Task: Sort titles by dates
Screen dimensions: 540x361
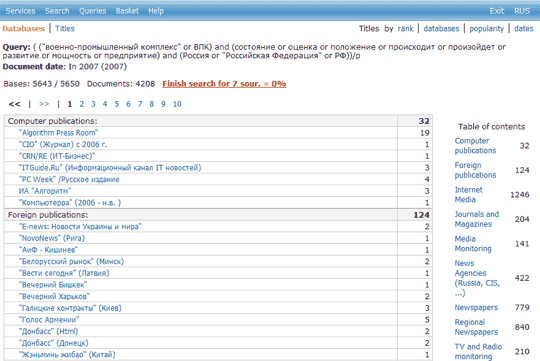Action: point(524,29)
